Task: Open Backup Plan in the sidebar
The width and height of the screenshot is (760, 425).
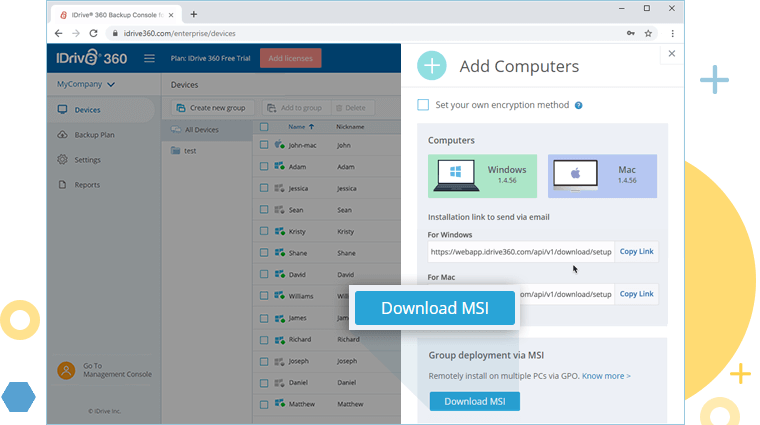Action: click(x=94, y=135)
